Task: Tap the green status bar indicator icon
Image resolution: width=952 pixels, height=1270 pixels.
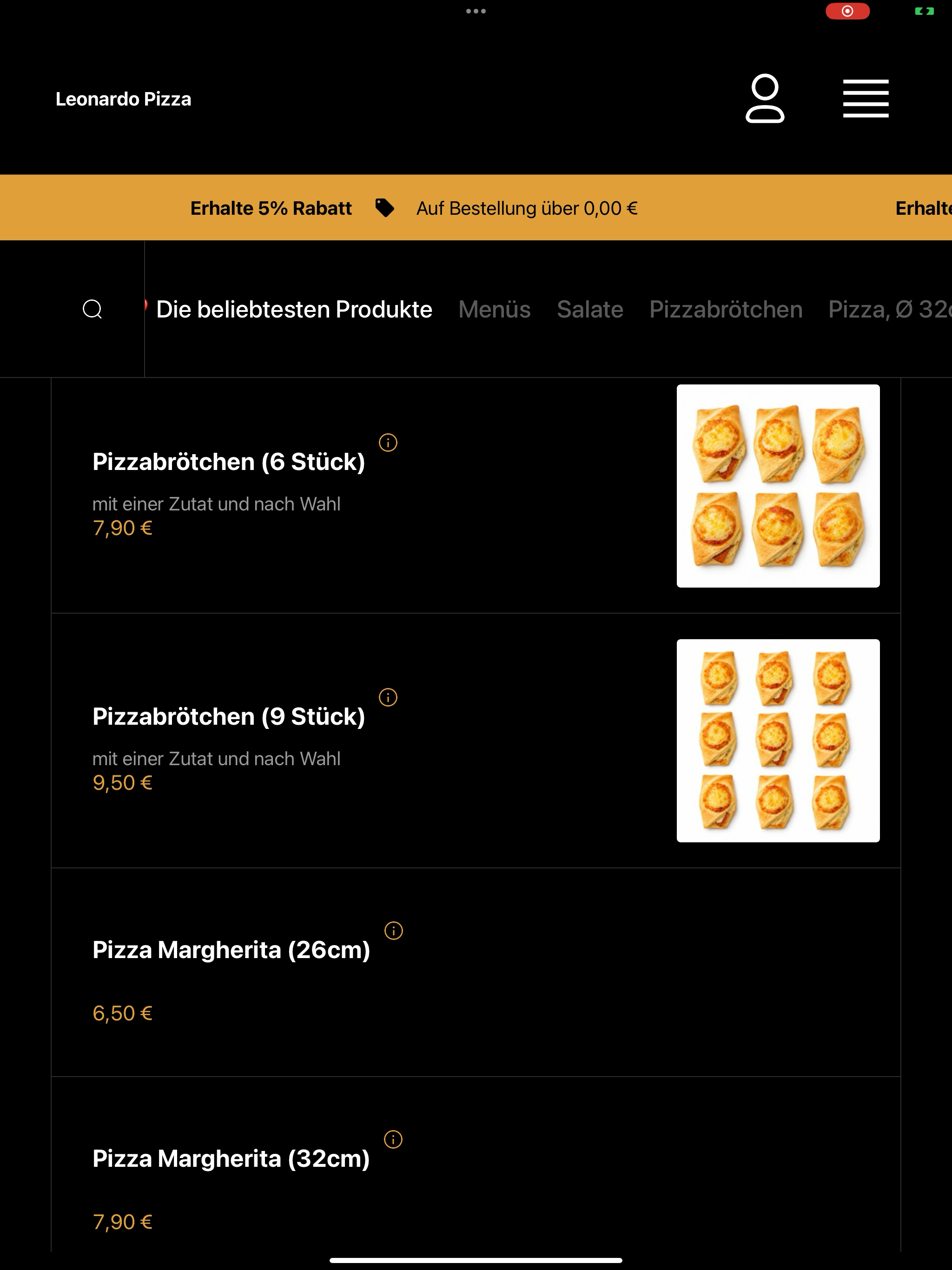Action: [924, 11]
